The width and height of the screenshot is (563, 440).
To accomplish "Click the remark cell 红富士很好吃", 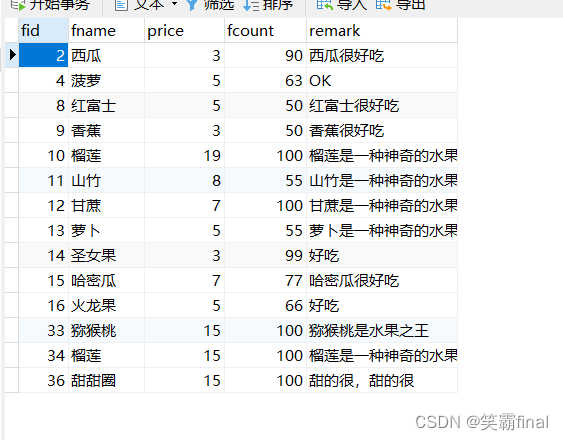I will pos(382,106).
